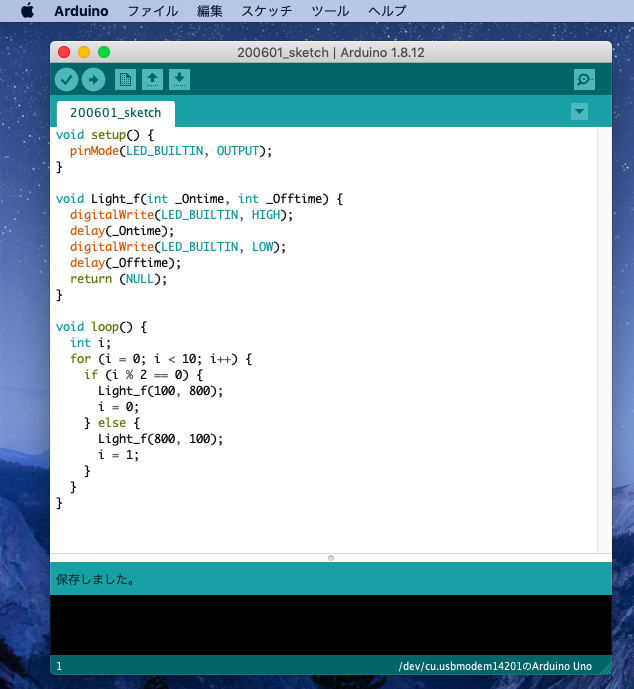Click the int i; declaration line

click(91, 343)
